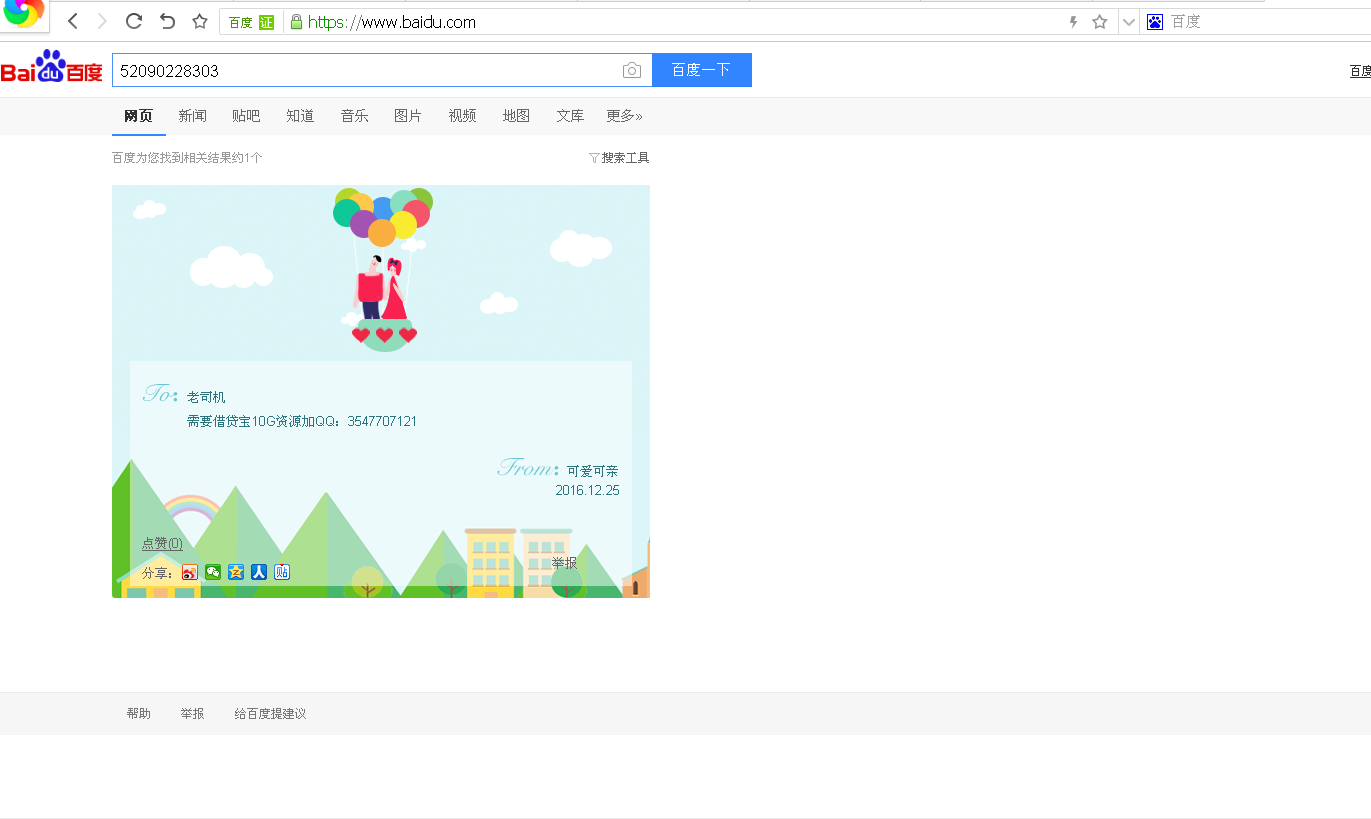The width and height of the screenshot is (1371, 819).
Task: Toggle the bookmark star in the address bar
Action: [1099, 21]
